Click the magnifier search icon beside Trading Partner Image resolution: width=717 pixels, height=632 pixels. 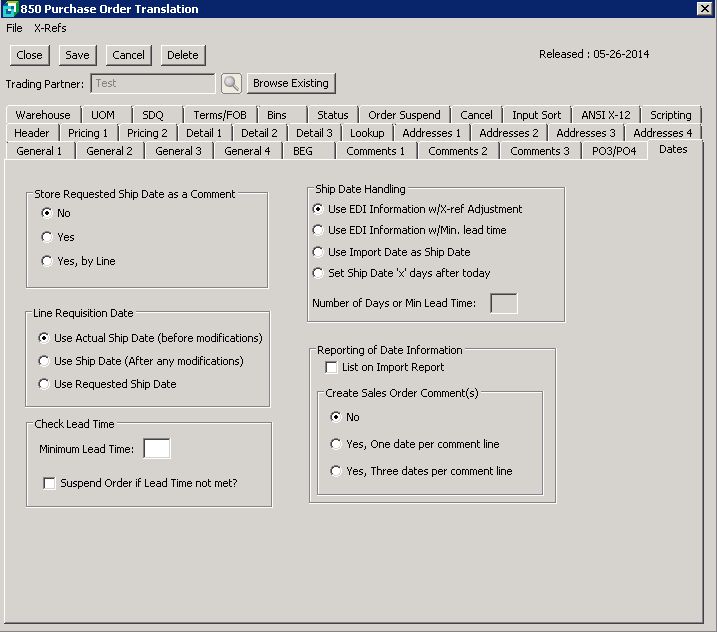tap(231, 84)
